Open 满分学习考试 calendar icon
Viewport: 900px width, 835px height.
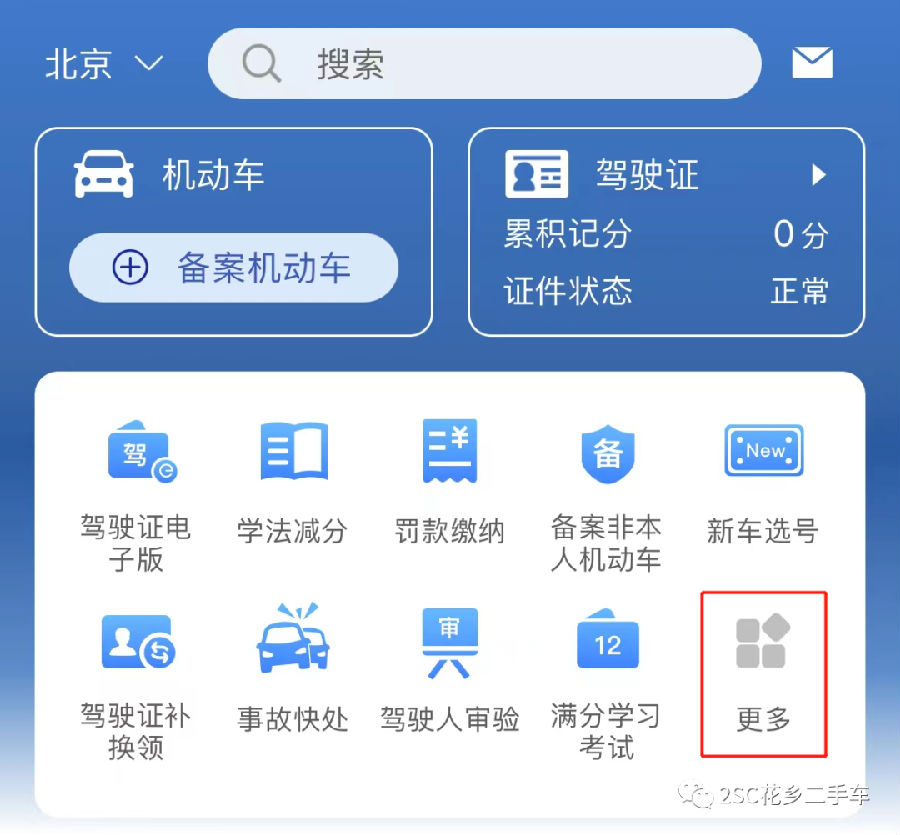pyautogui.click(x=607, y=638)
